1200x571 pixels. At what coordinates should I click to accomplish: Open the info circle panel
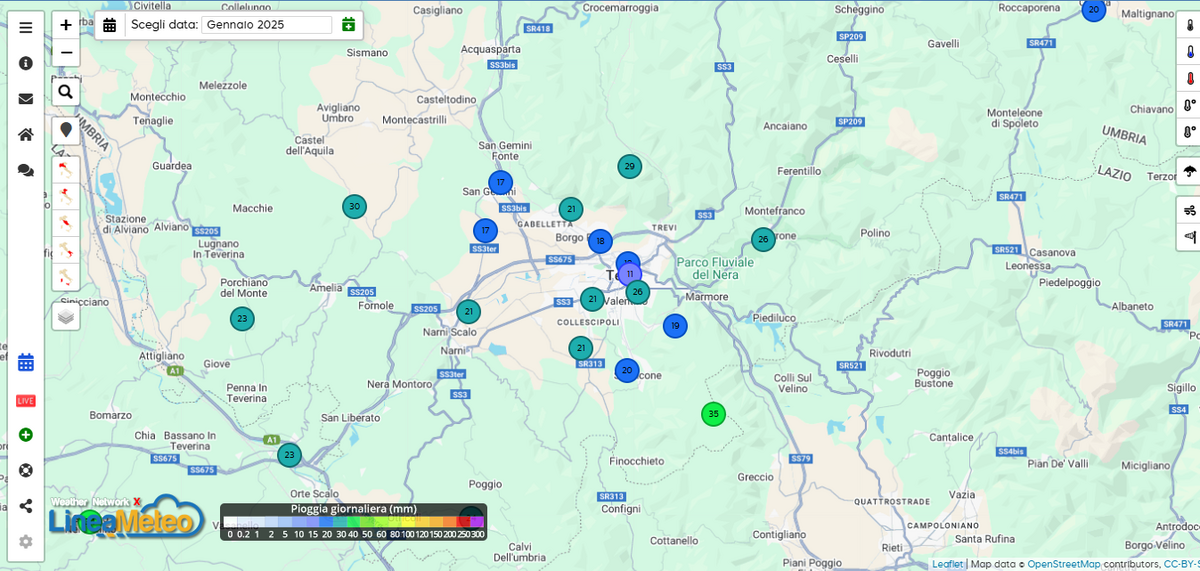click(x=26, y=63)
